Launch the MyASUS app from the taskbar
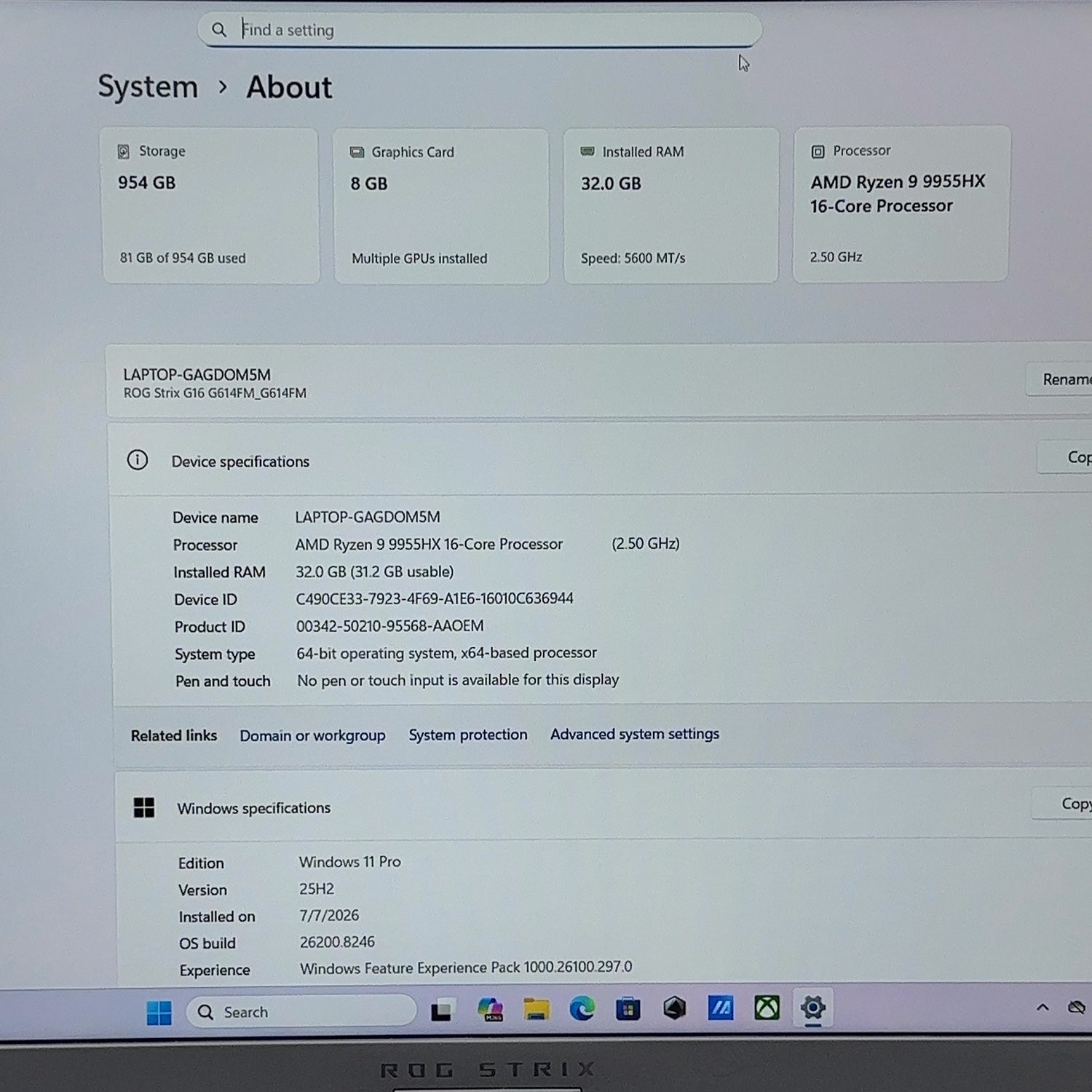Viewport: 1092px width, 1092px height. coord(721,1008)
